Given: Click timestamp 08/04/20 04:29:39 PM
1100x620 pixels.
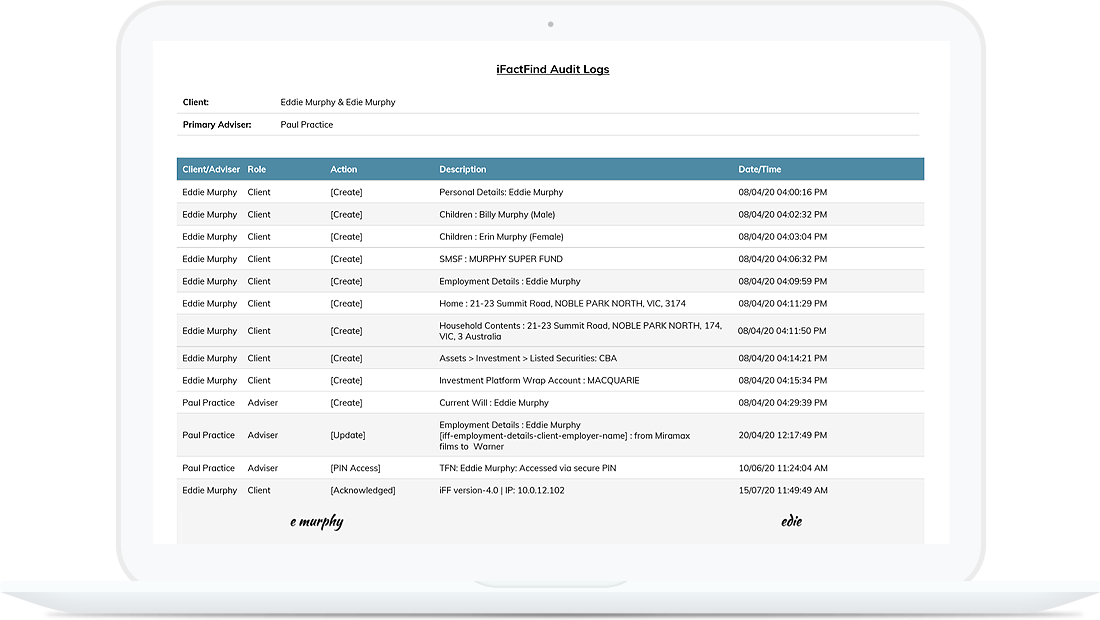Looking at the screenshot, I should pyautogui.click(x=782, y=403).
